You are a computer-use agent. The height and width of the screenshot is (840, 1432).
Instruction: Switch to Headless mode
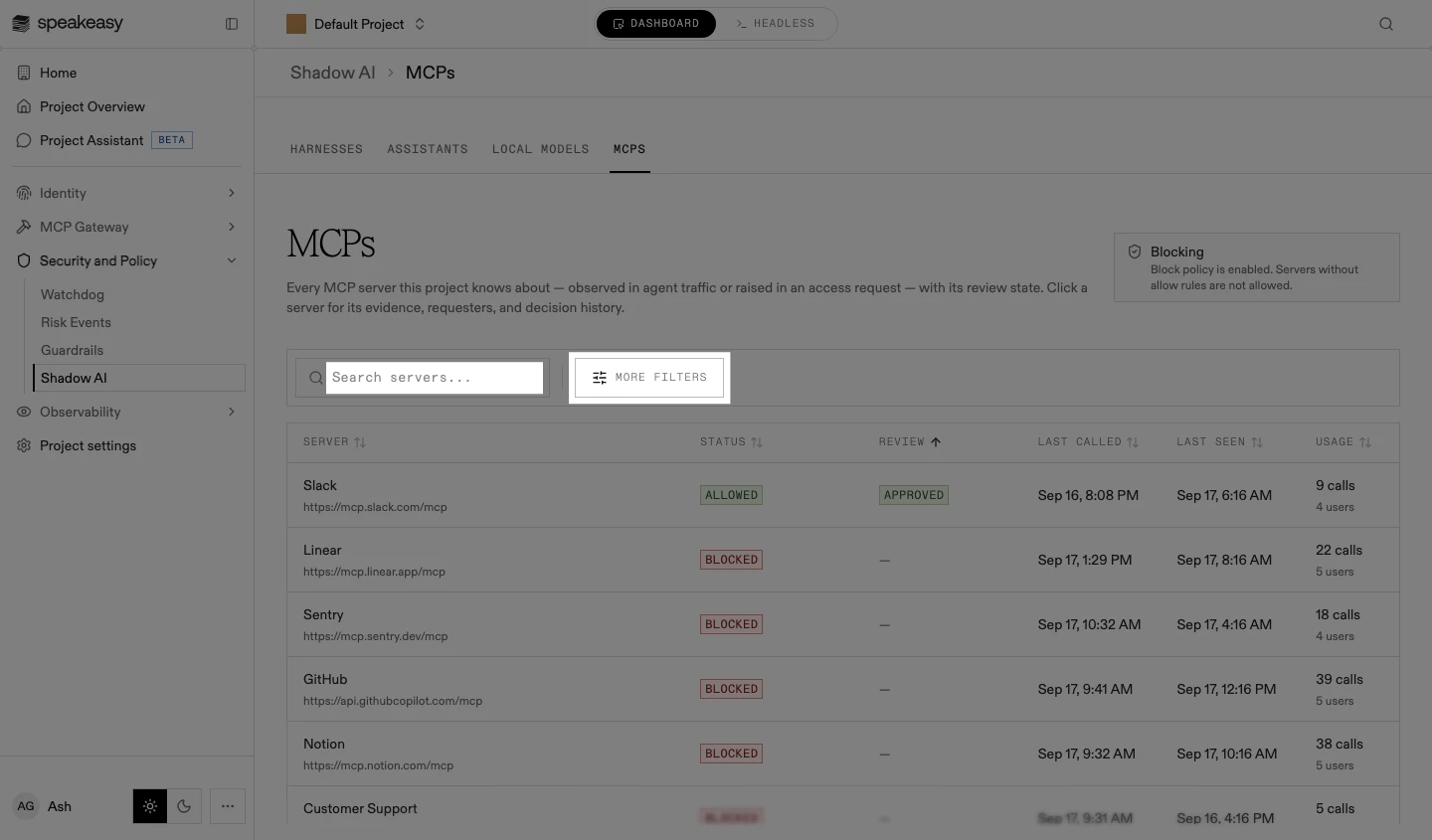pos(776,24)
